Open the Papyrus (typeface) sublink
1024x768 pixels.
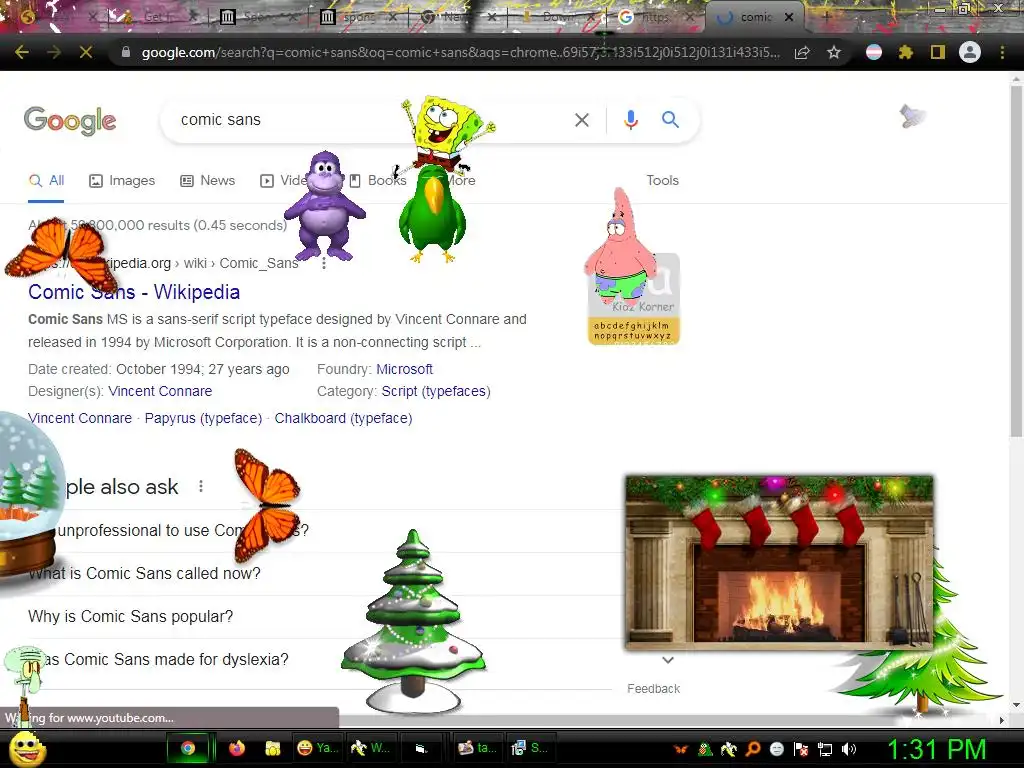(203, 418)
